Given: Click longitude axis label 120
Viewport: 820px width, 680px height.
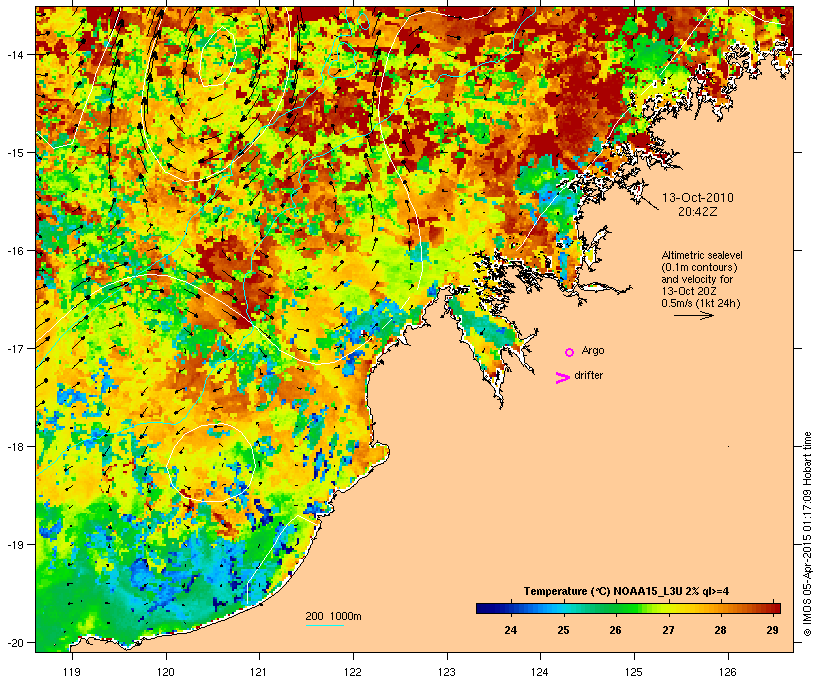Looking at the screenshot, I should [166, 672].
